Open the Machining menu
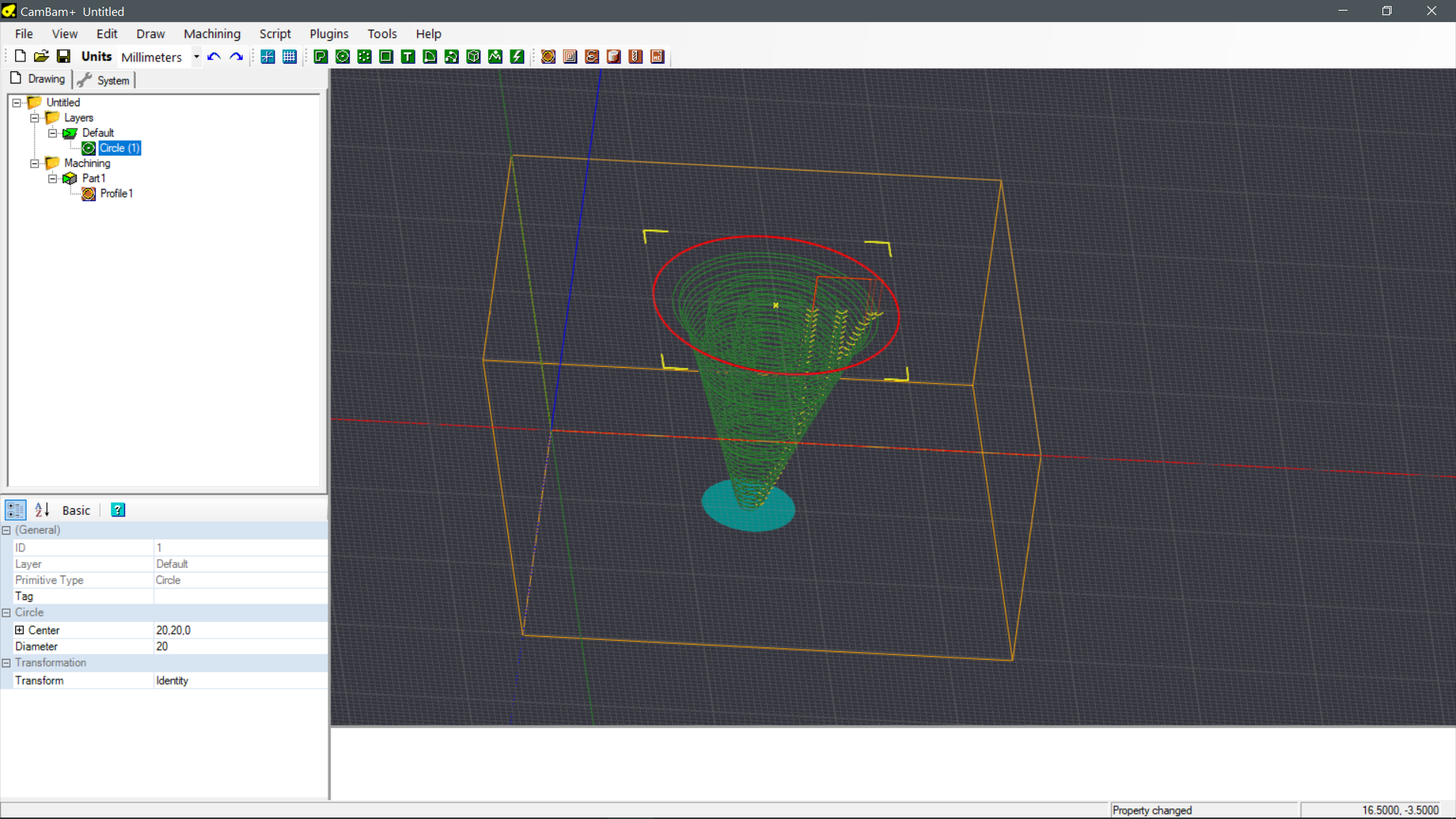 click(212, 34)
